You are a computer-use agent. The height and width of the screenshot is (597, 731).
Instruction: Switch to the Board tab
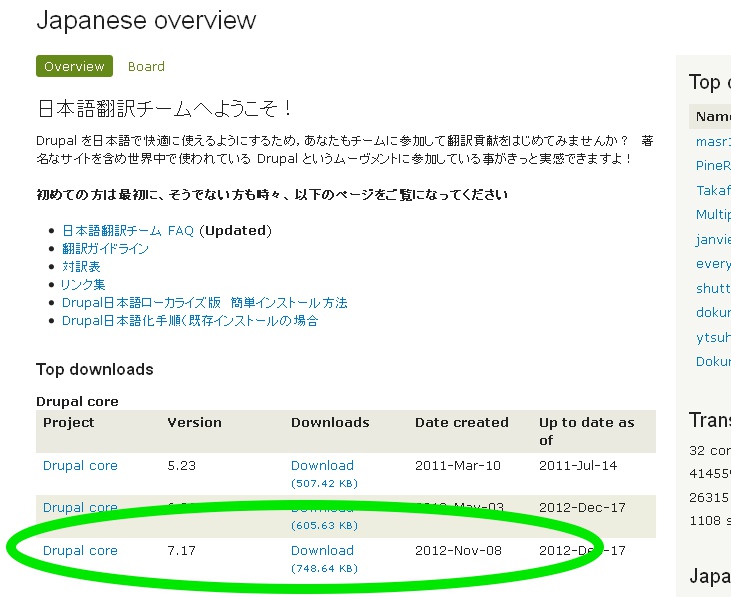(146, 66)
